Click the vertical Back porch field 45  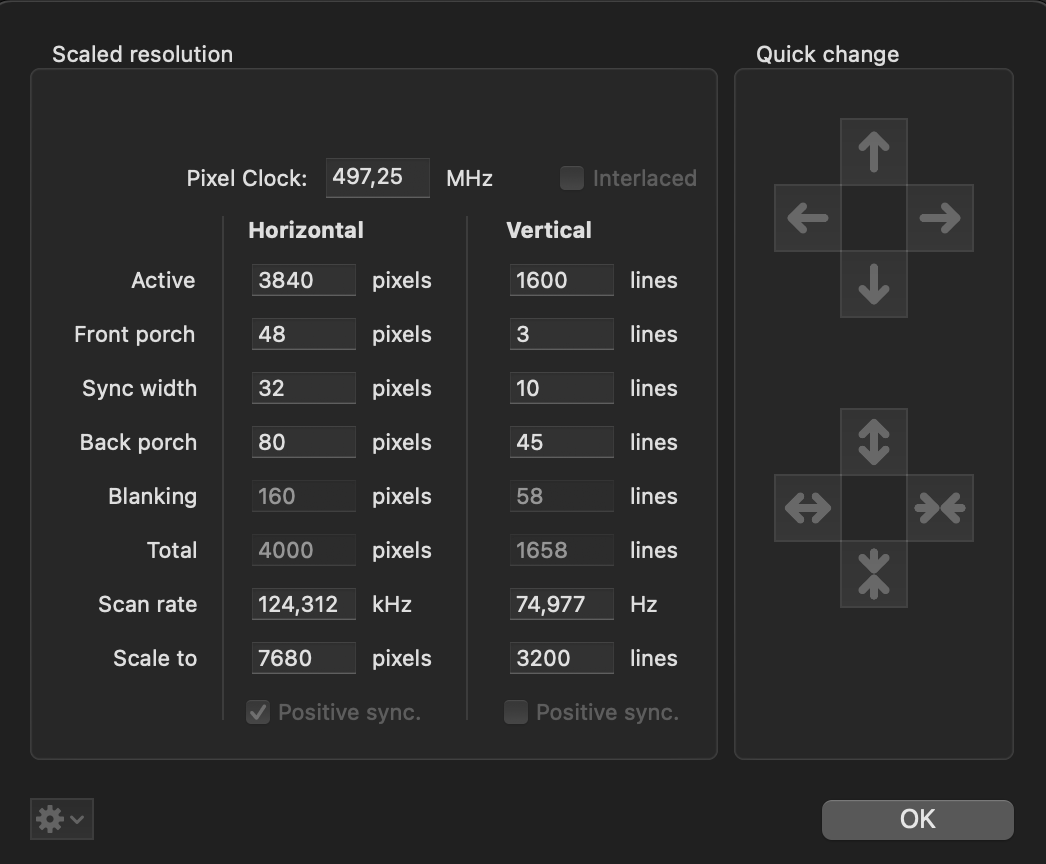[x=562, y=442]
